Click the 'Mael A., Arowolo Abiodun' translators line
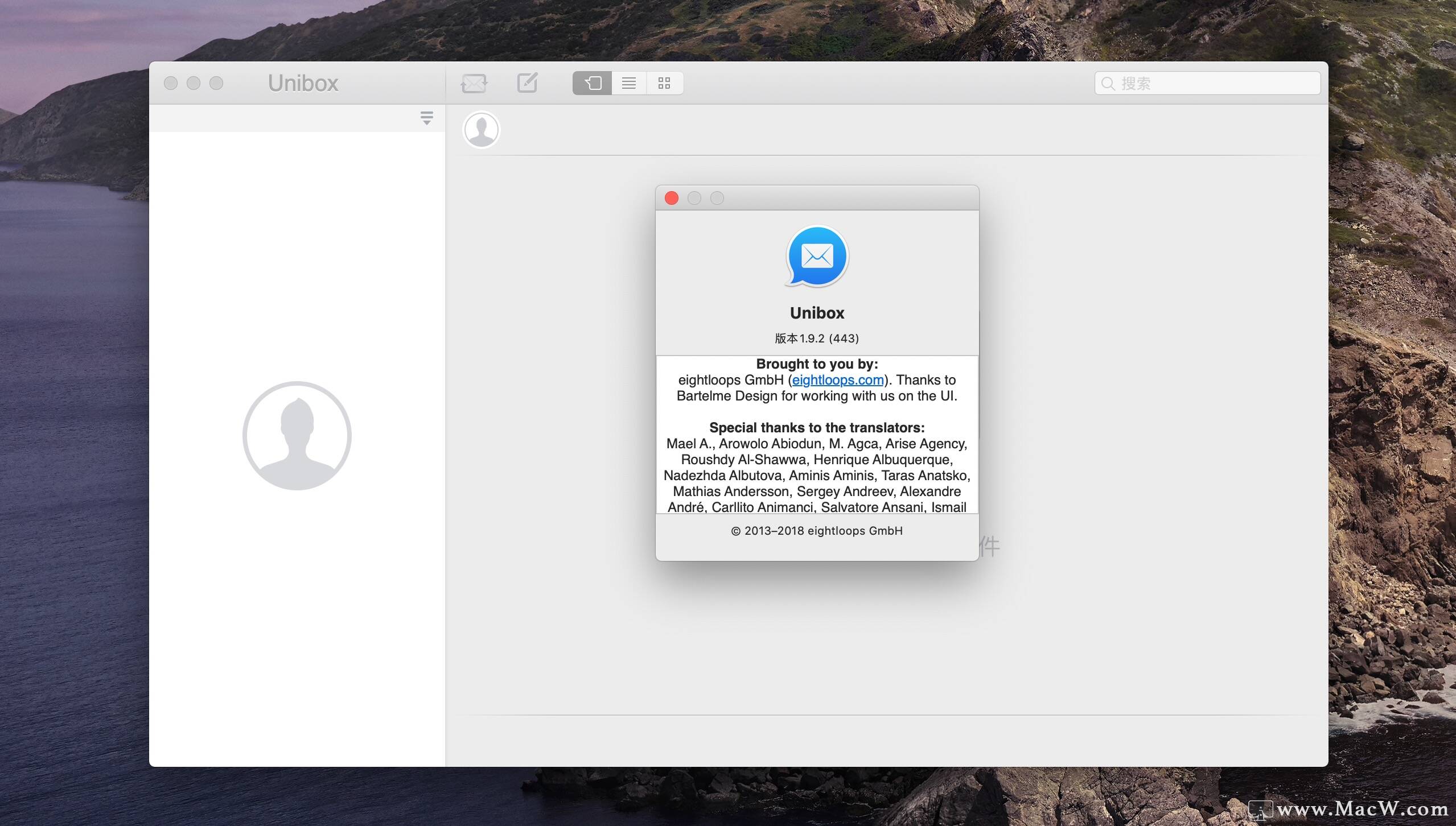Image resolution: width=1456 pixels, height=826 pixels. coord(817,444)
